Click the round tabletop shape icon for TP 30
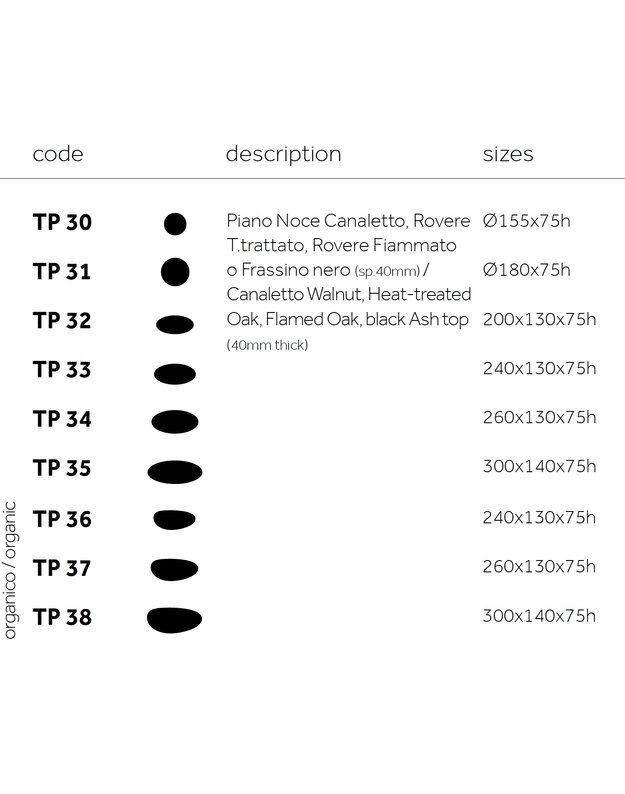The width and height of the screenshot is (625, 794). tap(175, 223)
